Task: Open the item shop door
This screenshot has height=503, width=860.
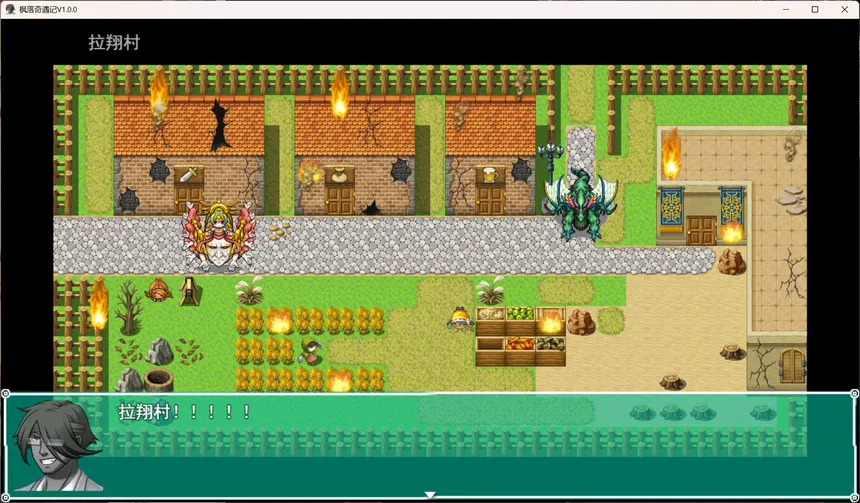Action: tap(339, 200)
